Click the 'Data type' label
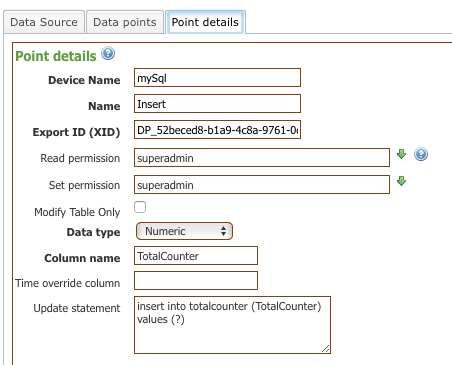 [94, 232]
